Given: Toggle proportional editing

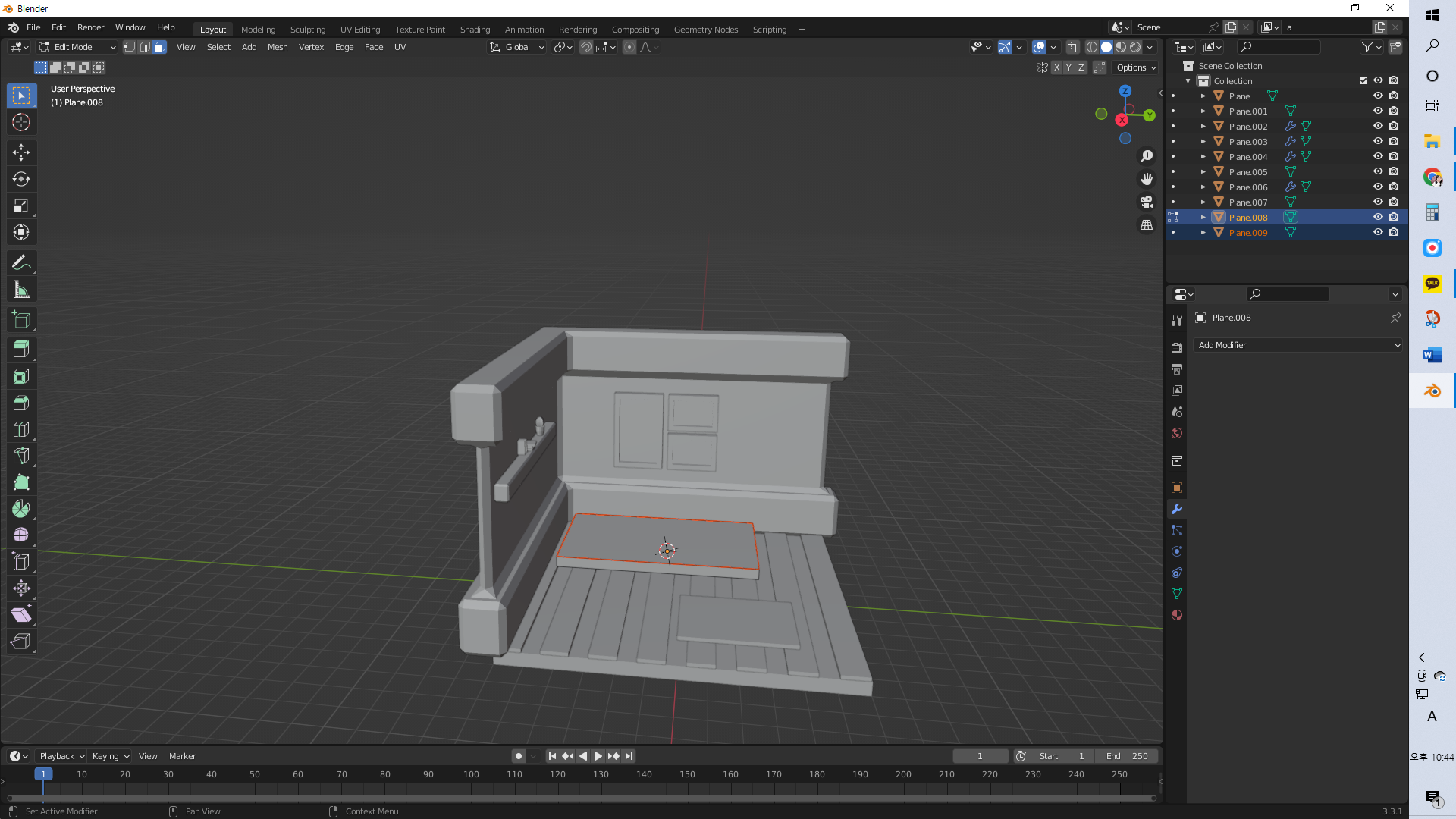Looking at the screenshot, I should [629, 47].
